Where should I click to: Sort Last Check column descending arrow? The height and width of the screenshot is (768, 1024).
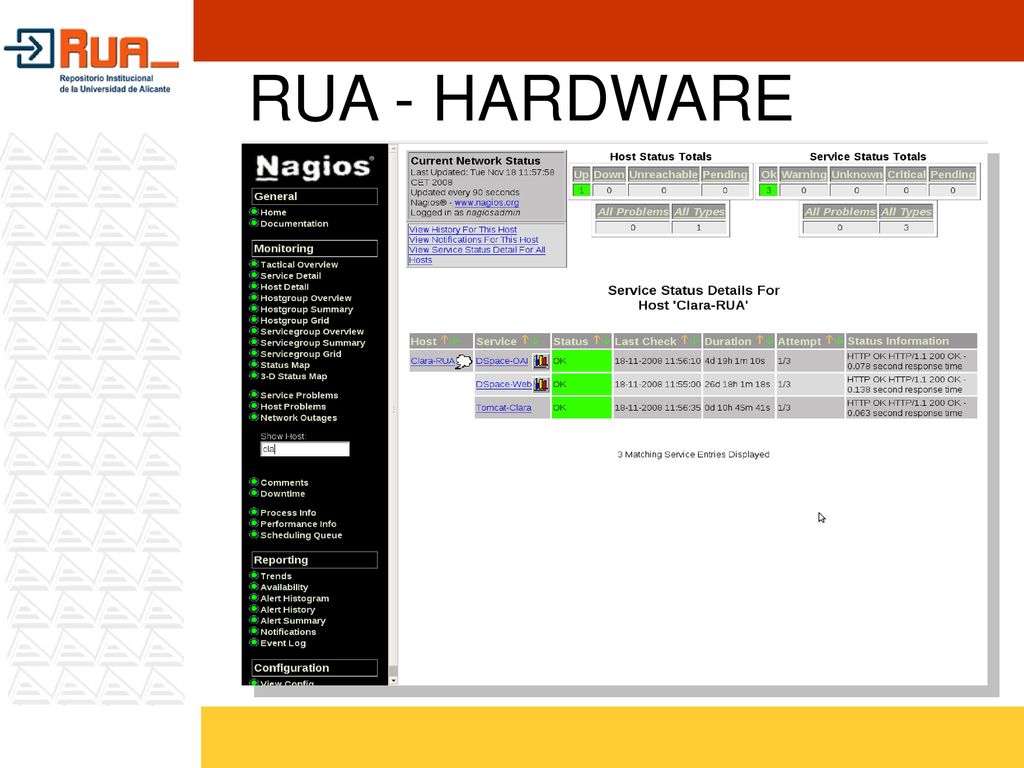point(695,341)
